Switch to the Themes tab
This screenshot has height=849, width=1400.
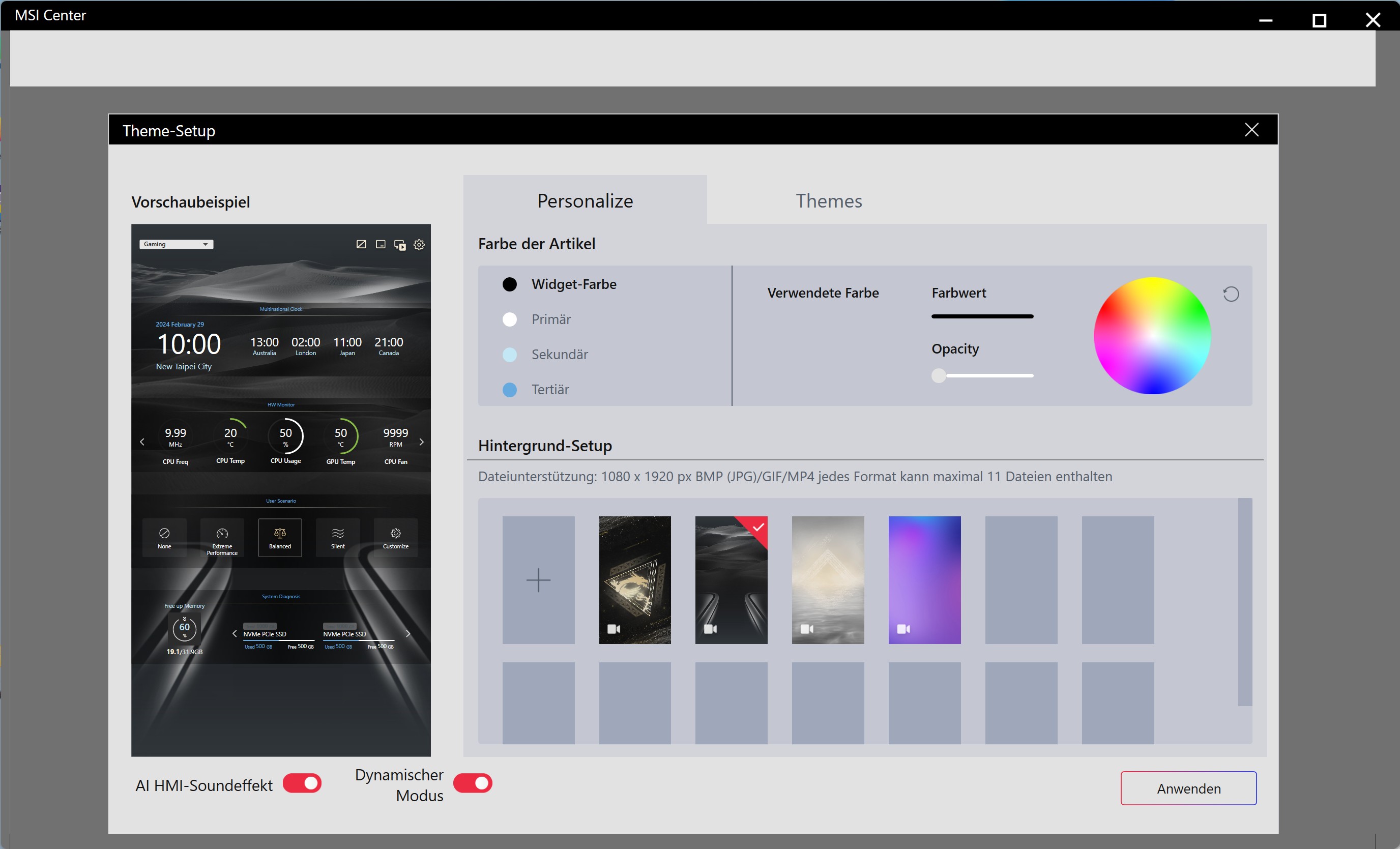pos(828,200)
